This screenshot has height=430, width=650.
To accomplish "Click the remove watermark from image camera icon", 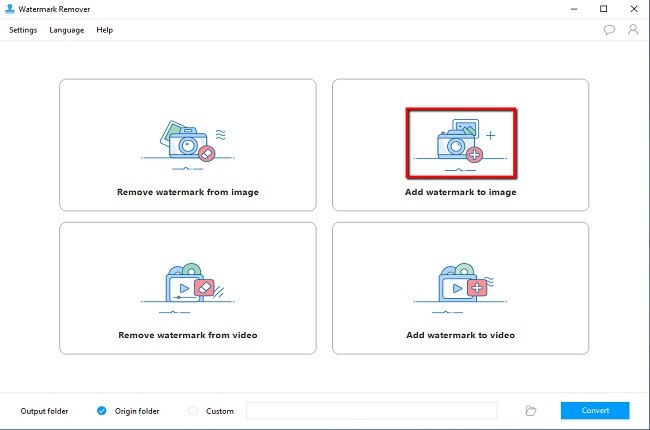I will (187, 142).
